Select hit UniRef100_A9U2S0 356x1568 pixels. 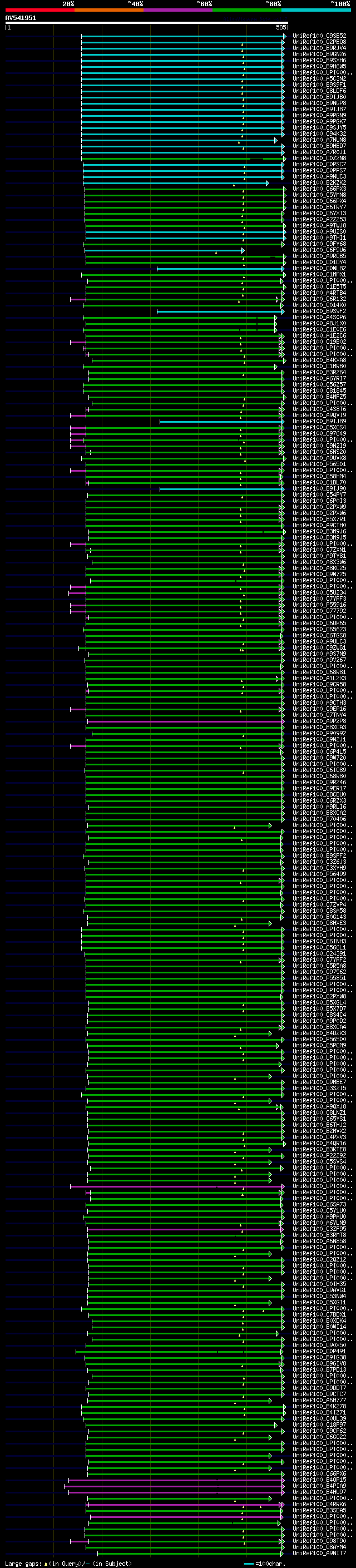319,231
